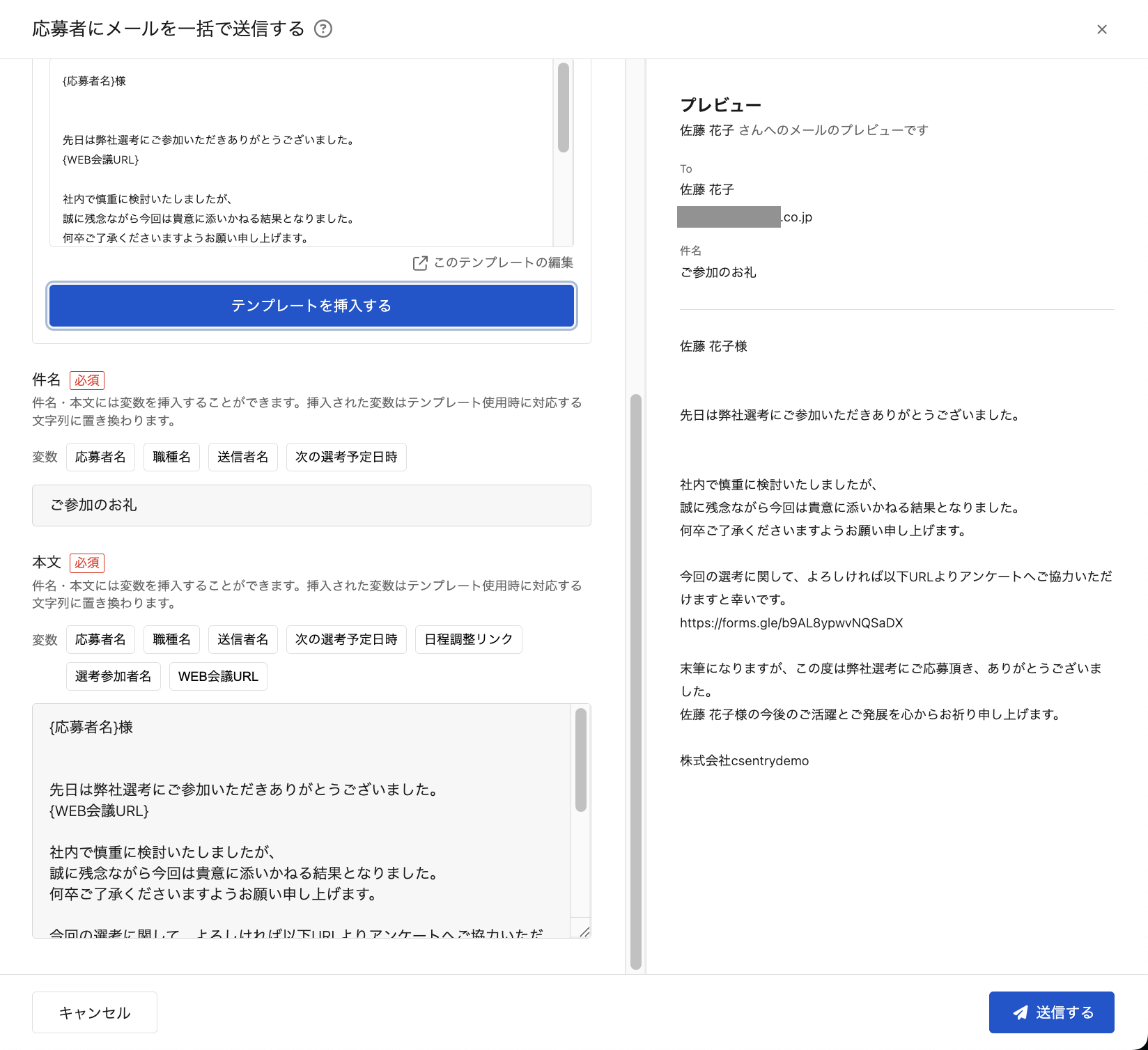Click the プレビュー heading
This screenshot has height=1050, width=1148.
click(x=721, y=105)
